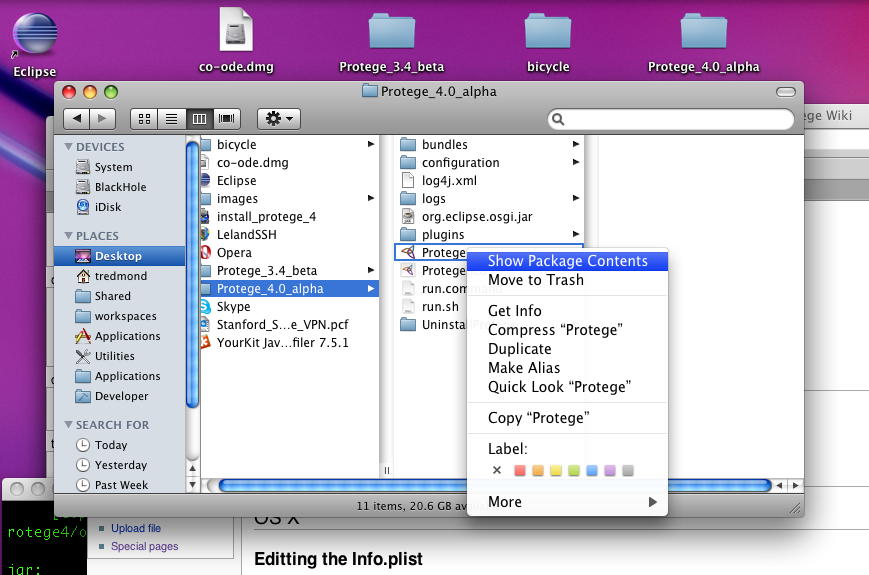Remove label with the X swatch
869x575 pixels.
tap(497, 470)
